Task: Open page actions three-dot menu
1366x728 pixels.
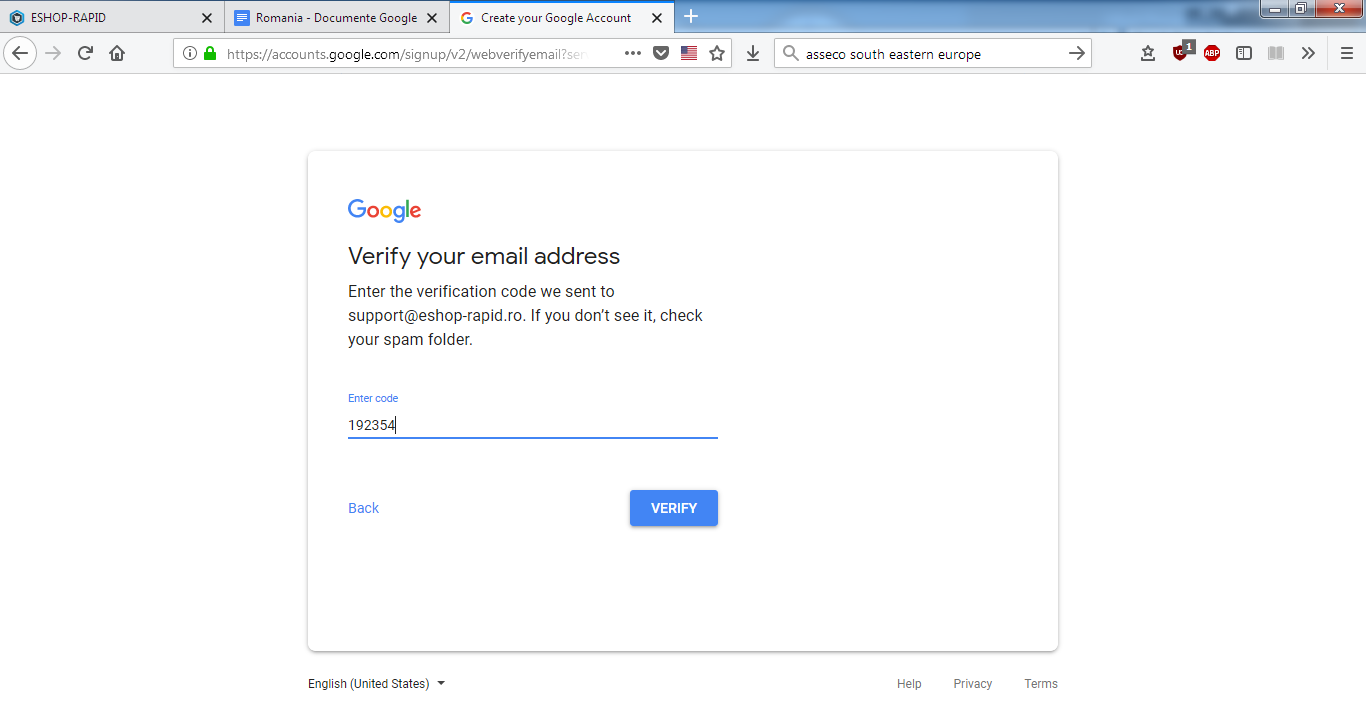Action: [633, 53]
